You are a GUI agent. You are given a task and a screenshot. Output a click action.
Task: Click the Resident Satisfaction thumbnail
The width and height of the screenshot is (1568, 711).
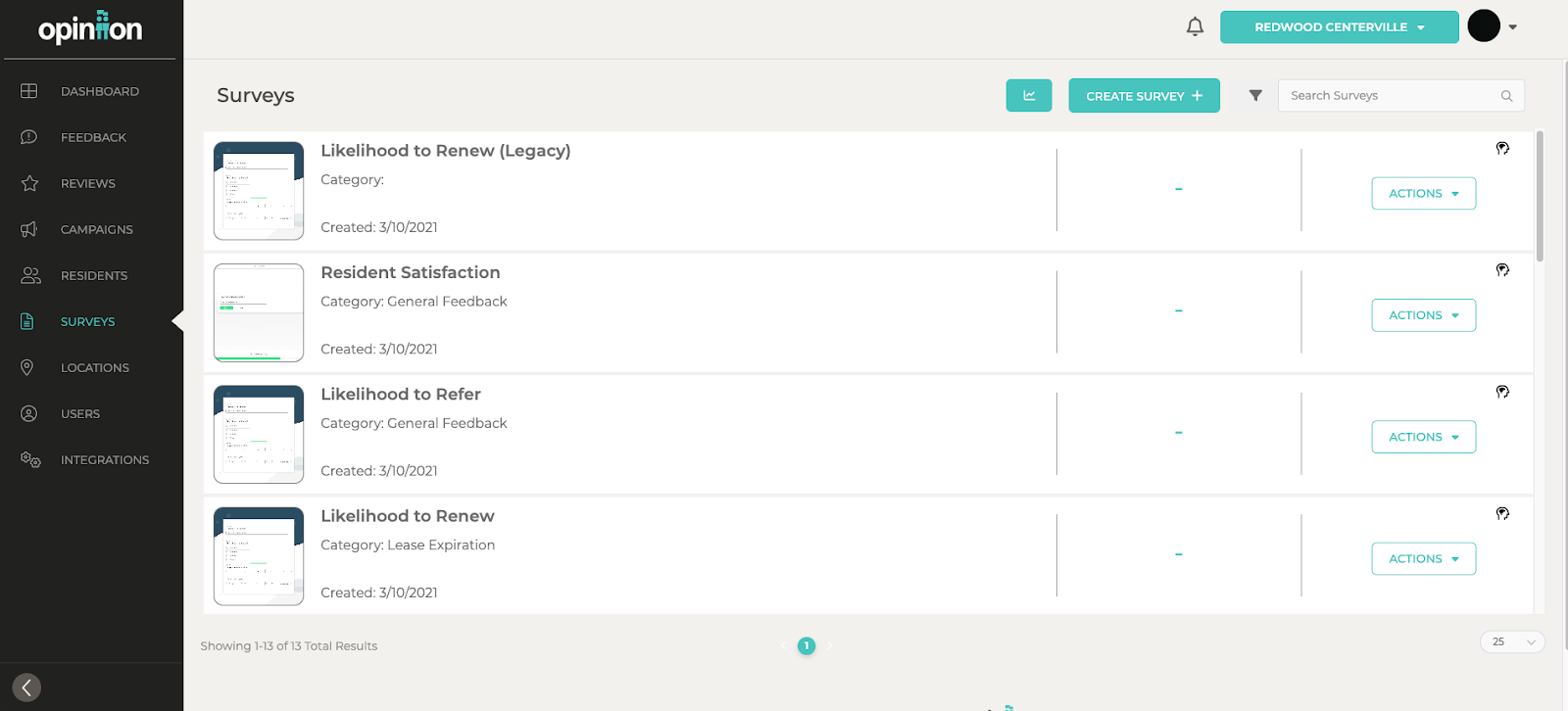tap(259, 312)
